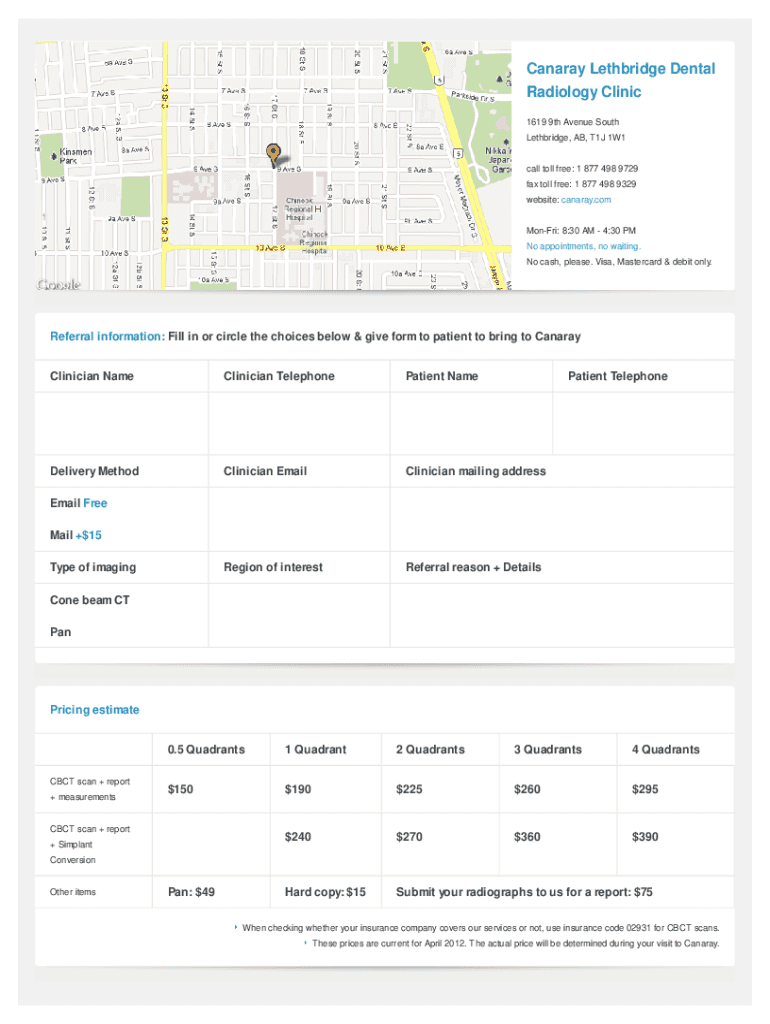Click the $190 price for 1 Quadrant
This screenshot has height=1024, width=770.
click(x=298, y=789)
